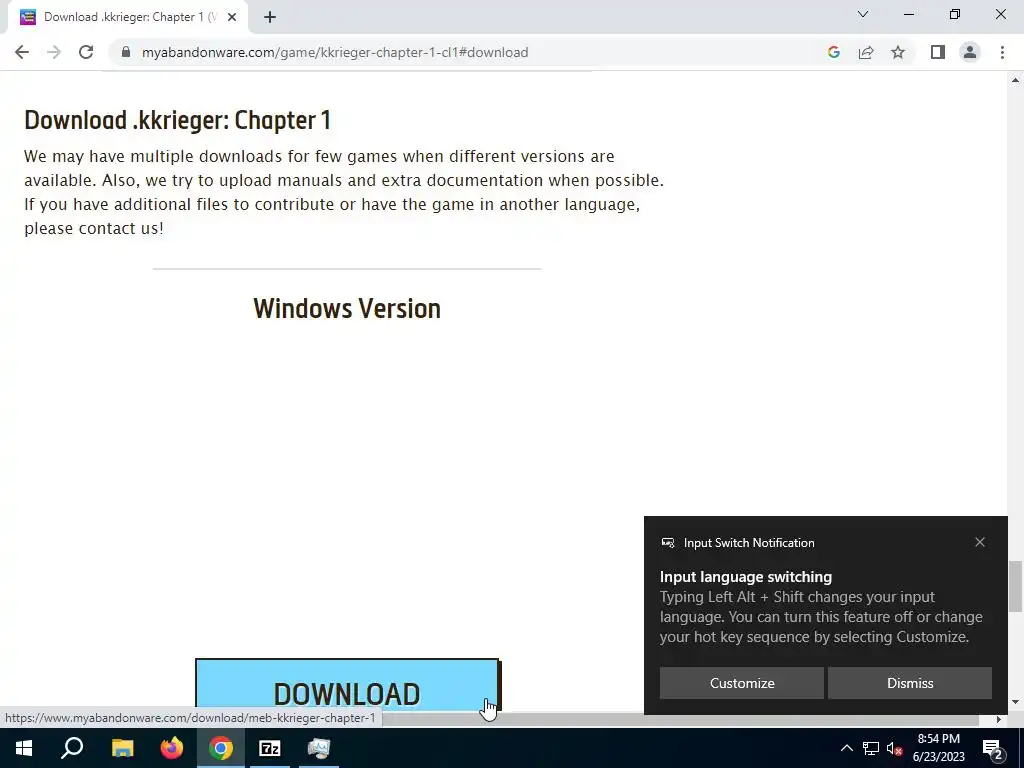Screen dimensions: 1024x768
Task: Toggle Chrome side panel
Action: tap(938, 52)
